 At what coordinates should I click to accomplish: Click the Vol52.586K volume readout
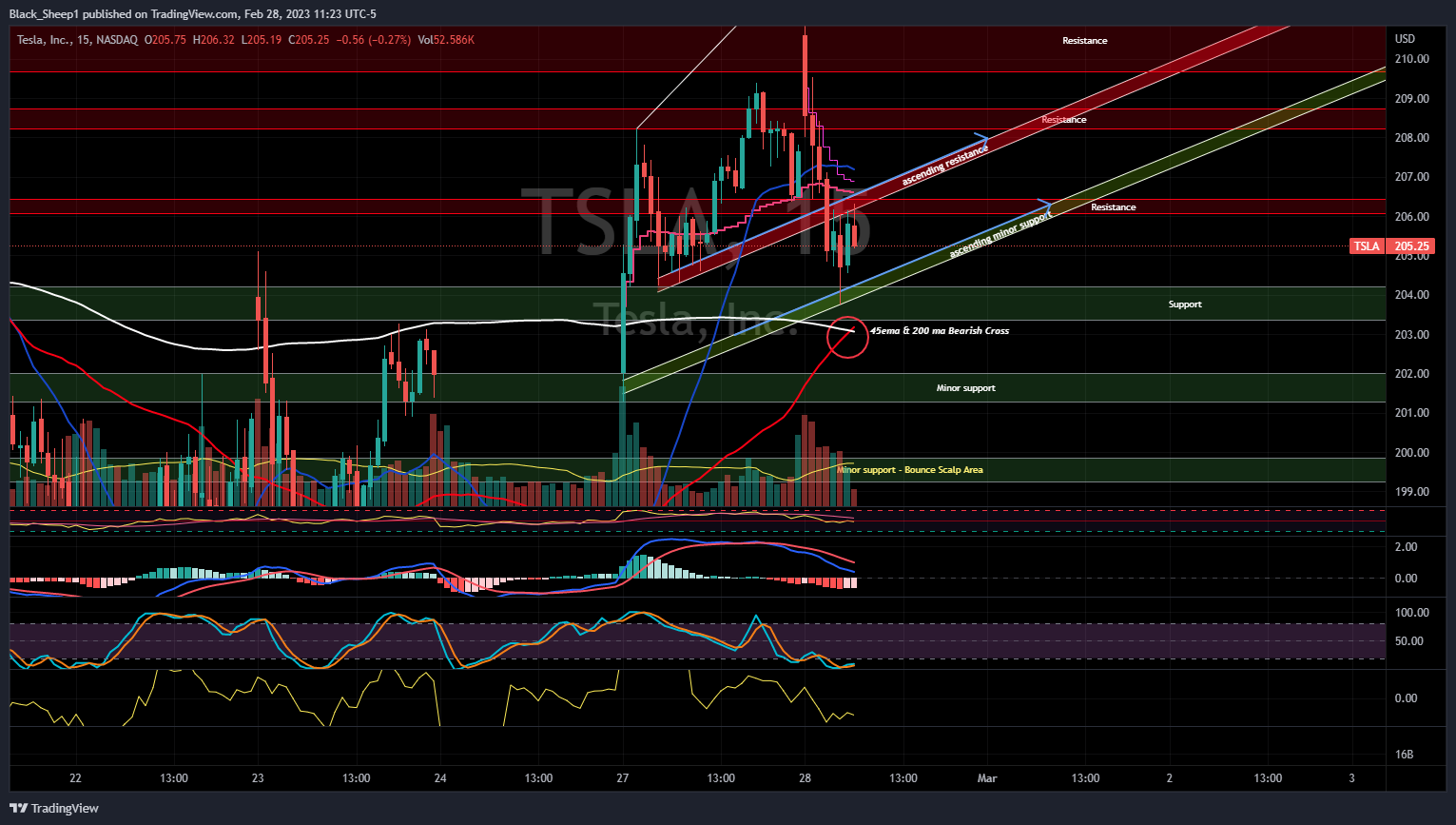446,40
